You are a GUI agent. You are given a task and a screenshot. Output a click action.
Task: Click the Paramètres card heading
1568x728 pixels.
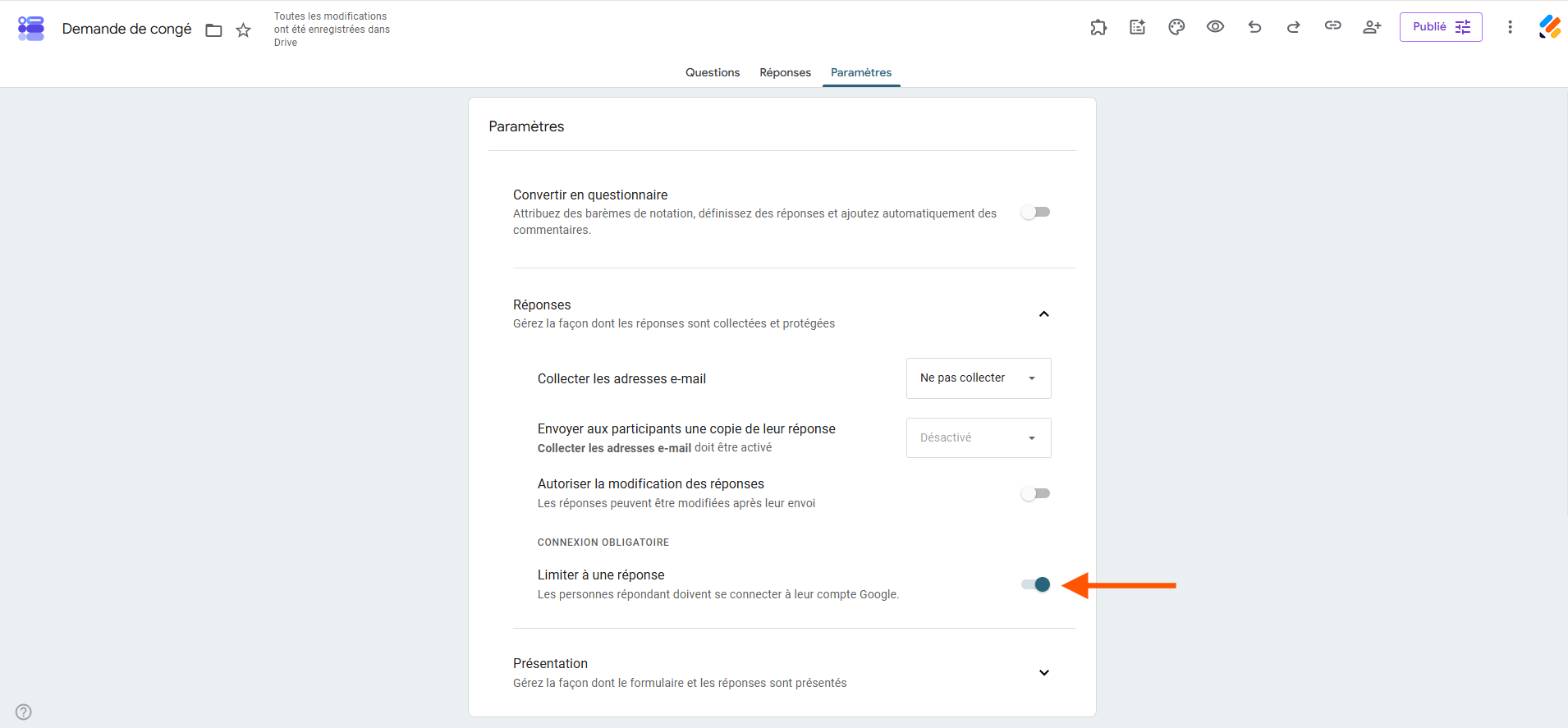(x=526, y=126)
